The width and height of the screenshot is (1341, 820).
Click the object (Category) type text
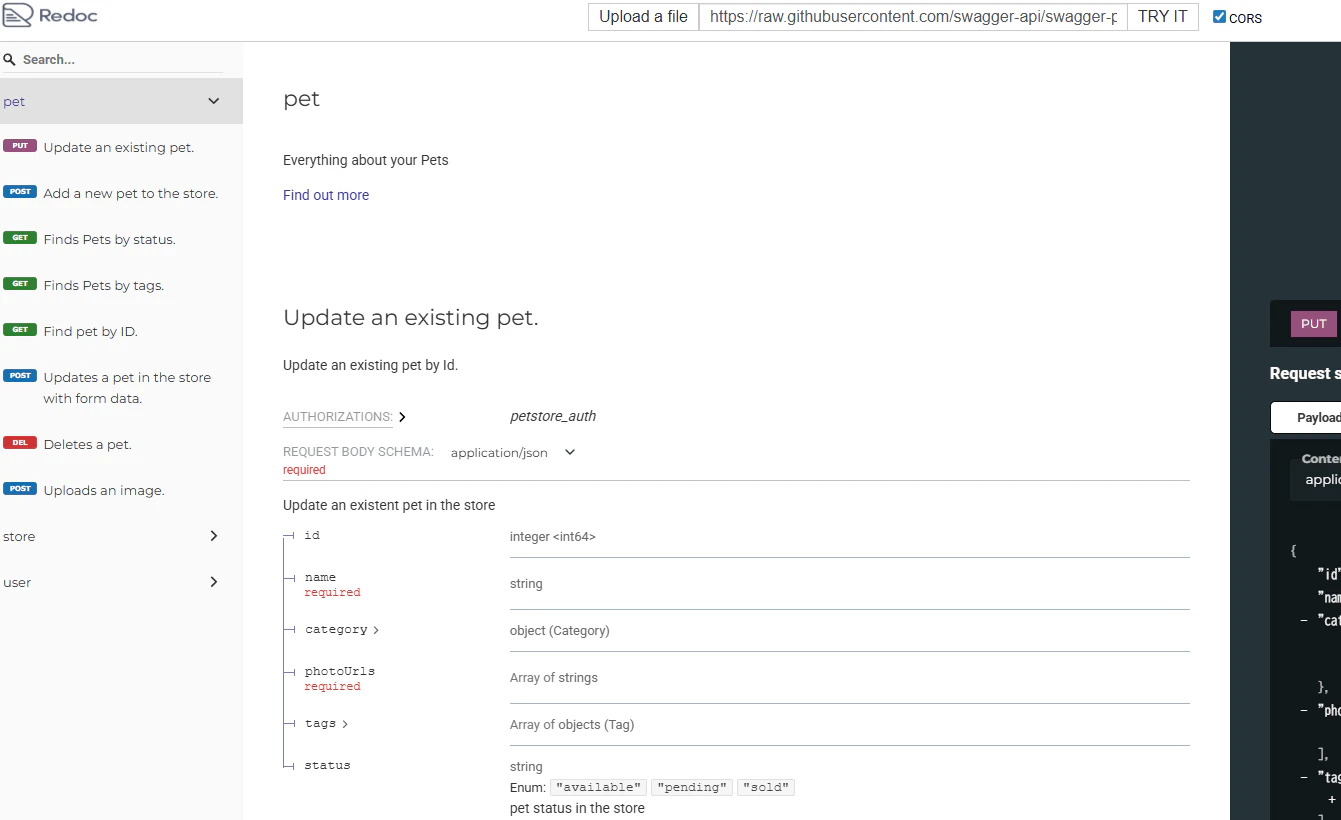point(560,631)
